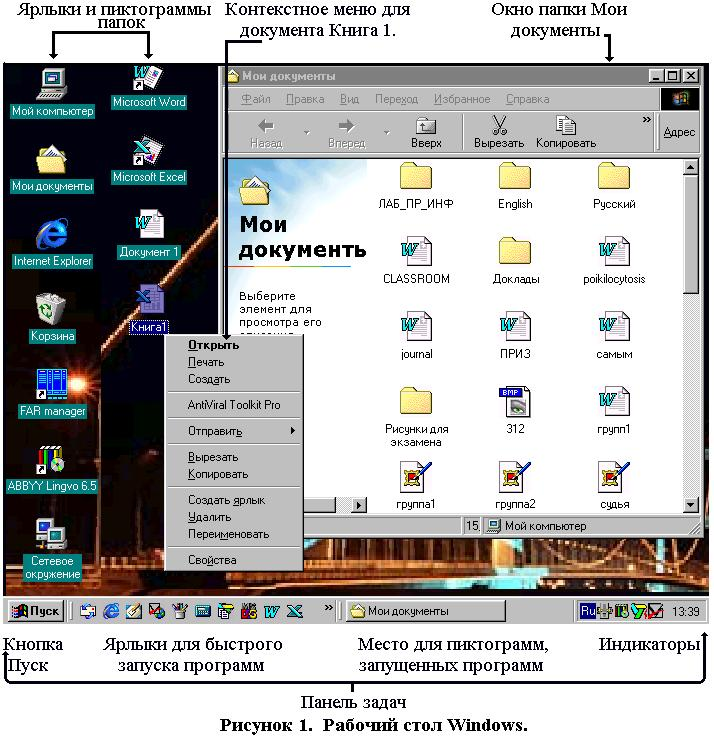Click the vertical scrollbar up arrow
This screenshot has height=740, width=714.
pyautogui.click(x=690, y=167)
